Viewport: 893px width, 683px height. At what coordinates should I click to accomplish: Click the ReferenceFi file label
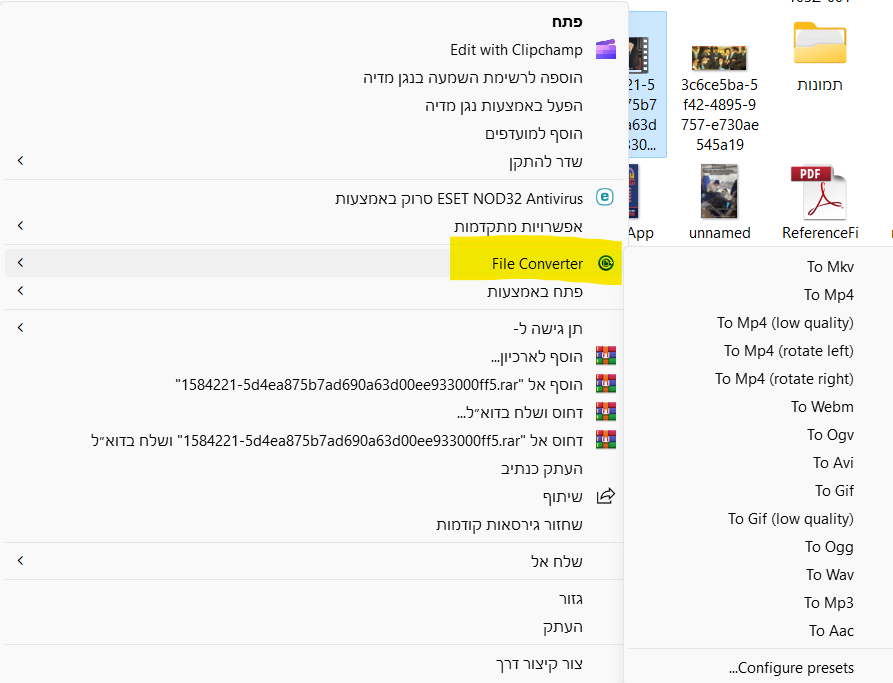tap(820, 233)
